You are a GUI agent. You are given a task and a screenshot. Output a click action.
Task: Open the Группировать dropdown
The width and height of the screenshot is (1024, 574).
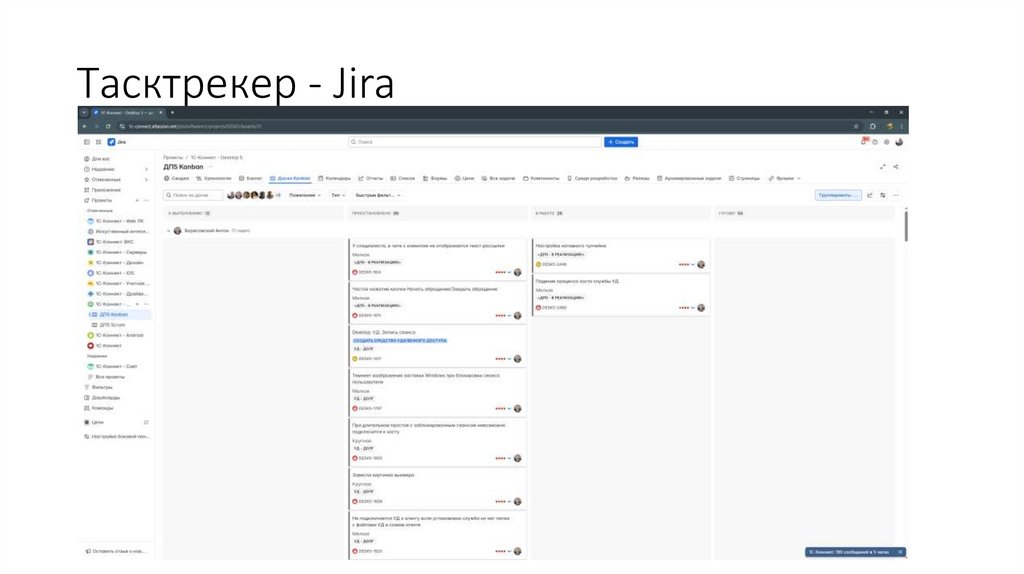coord(838,195)
